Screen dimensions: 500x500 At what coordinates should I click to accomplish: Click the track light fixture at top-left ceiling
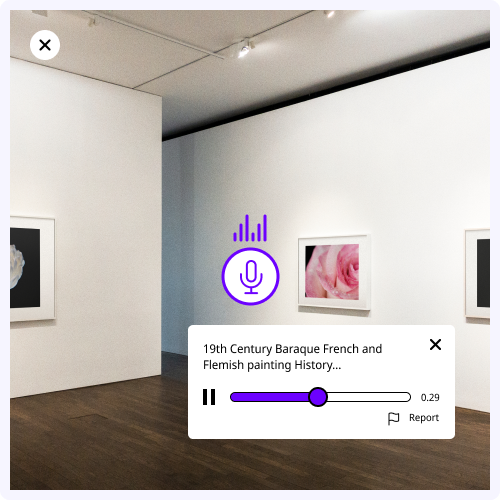point(91,21)
